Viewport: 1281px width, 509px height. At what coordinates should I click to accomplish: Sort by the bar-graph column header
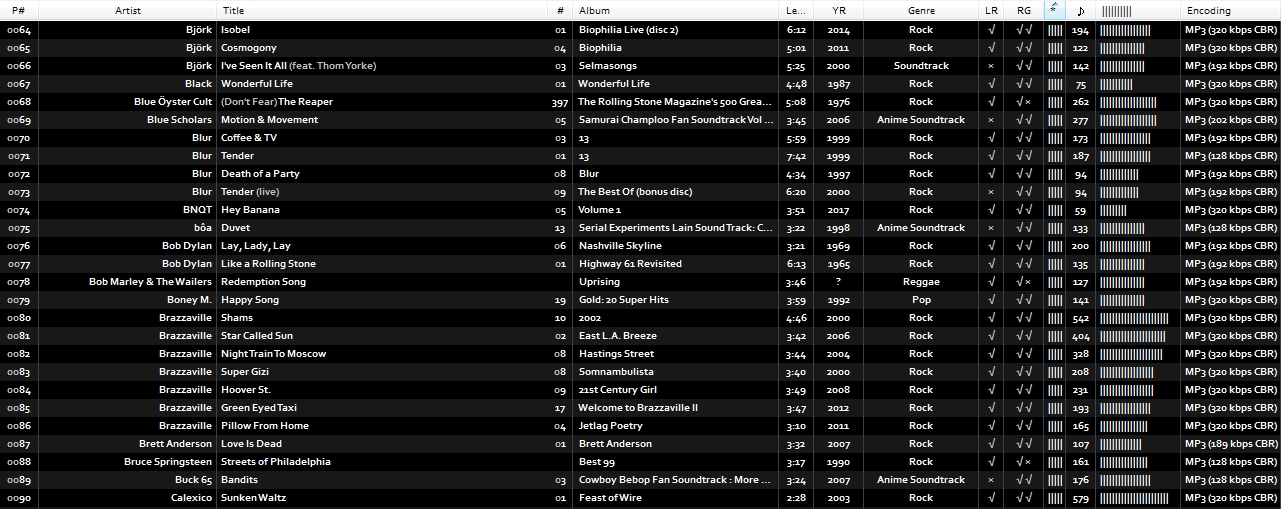[x=1137, y=10]
